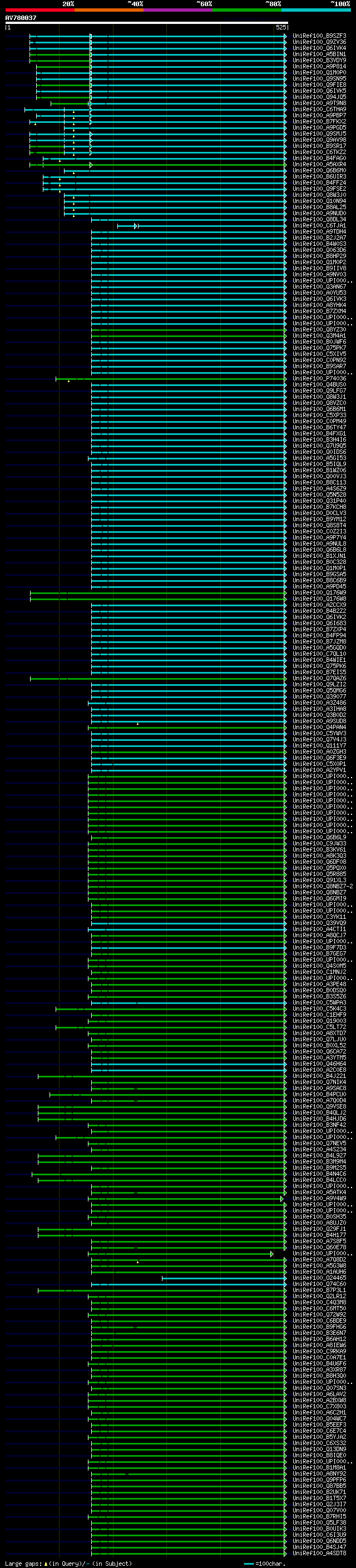356x1568 pixels.
Task: Select hit label UniRef100_B7P3L1
Action: 319,1290
